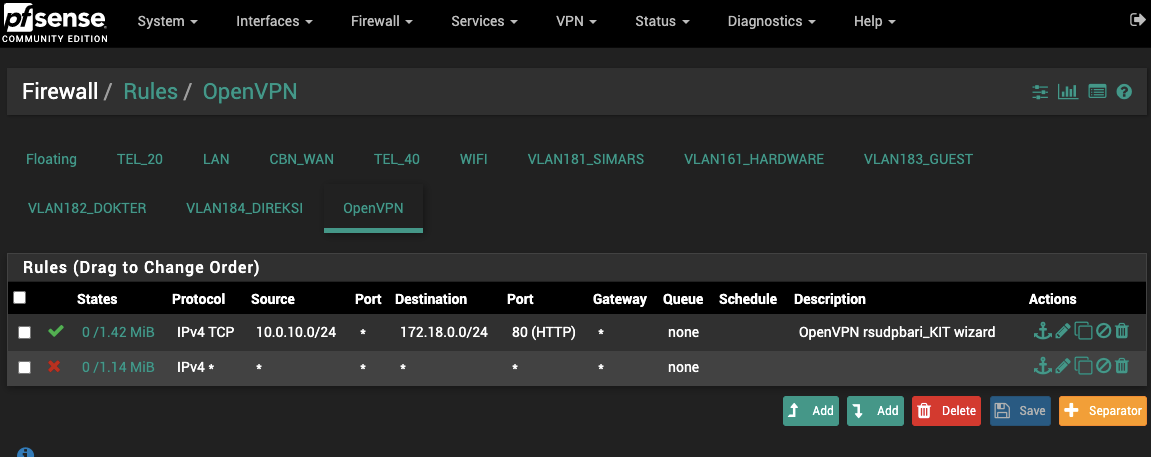The height and width of the screenshot is (457, 1151).
Task: Check the box for the 10.0.10.0/24 rule
Action: 24,332
